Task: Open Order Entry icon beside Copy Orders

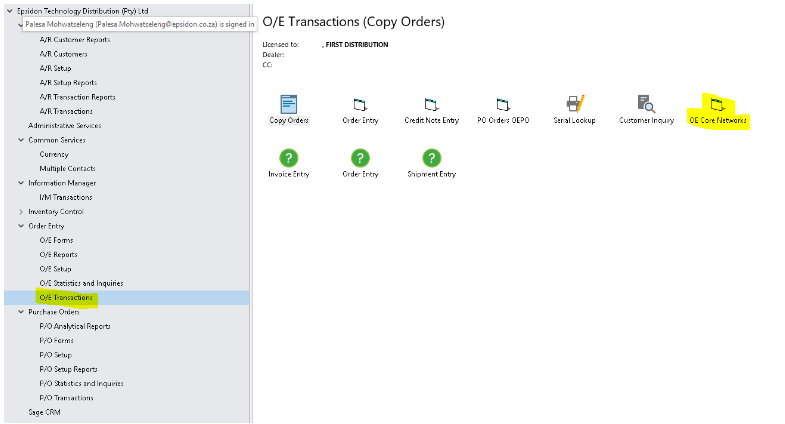Action: coord(360,104)
